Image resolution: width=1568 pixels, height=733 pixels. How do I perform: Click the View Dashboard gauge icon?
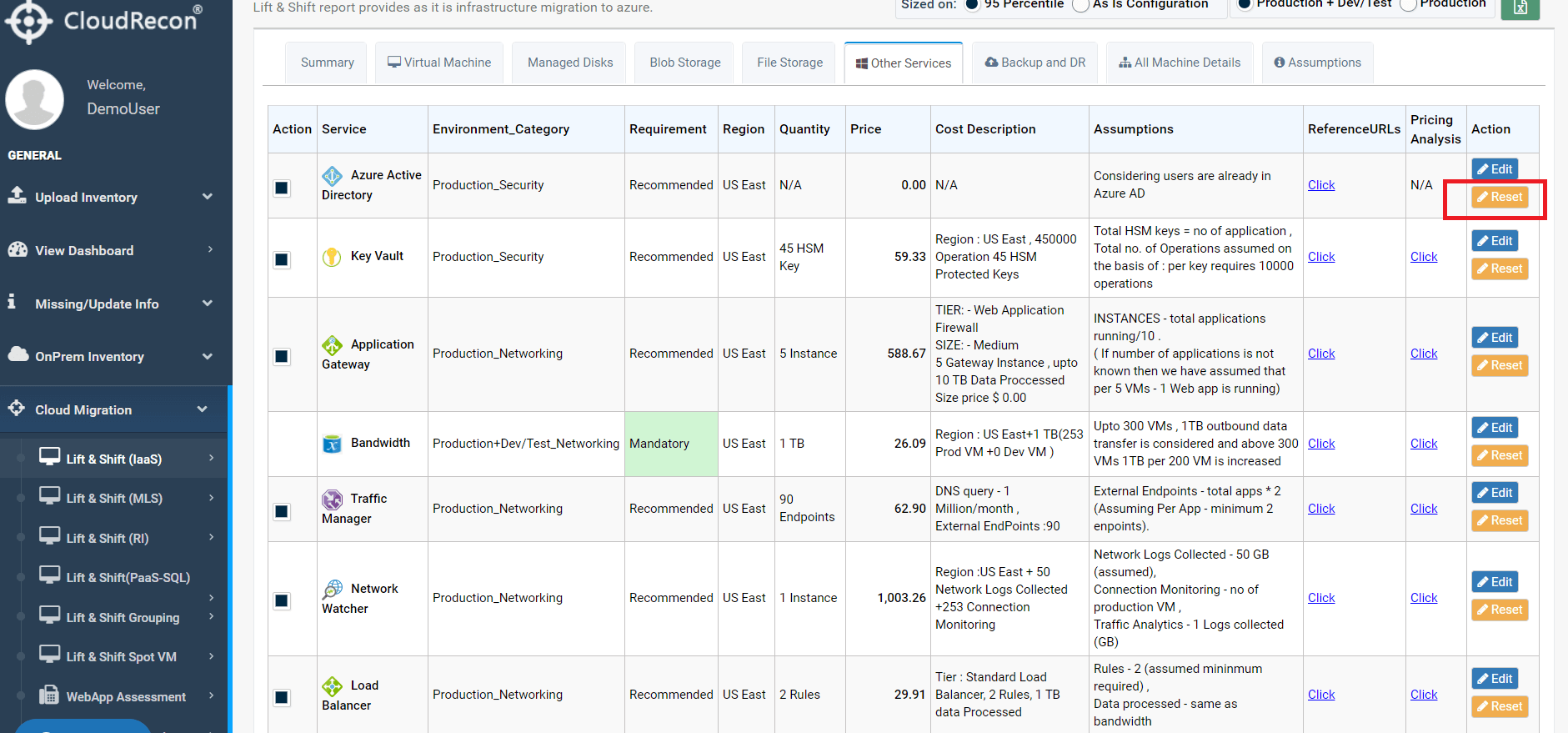18,249
